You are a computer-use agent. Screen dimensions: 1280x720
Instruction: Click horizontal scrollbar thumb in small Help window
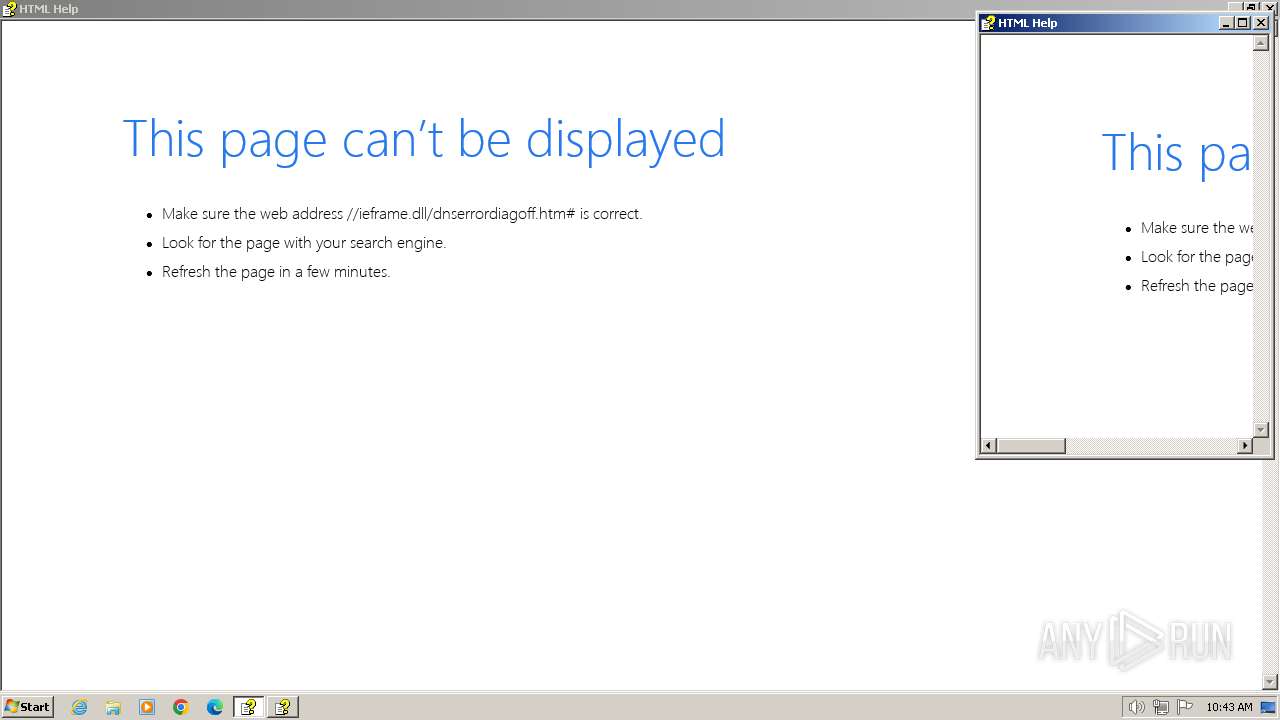click(x=1031, y=445)
